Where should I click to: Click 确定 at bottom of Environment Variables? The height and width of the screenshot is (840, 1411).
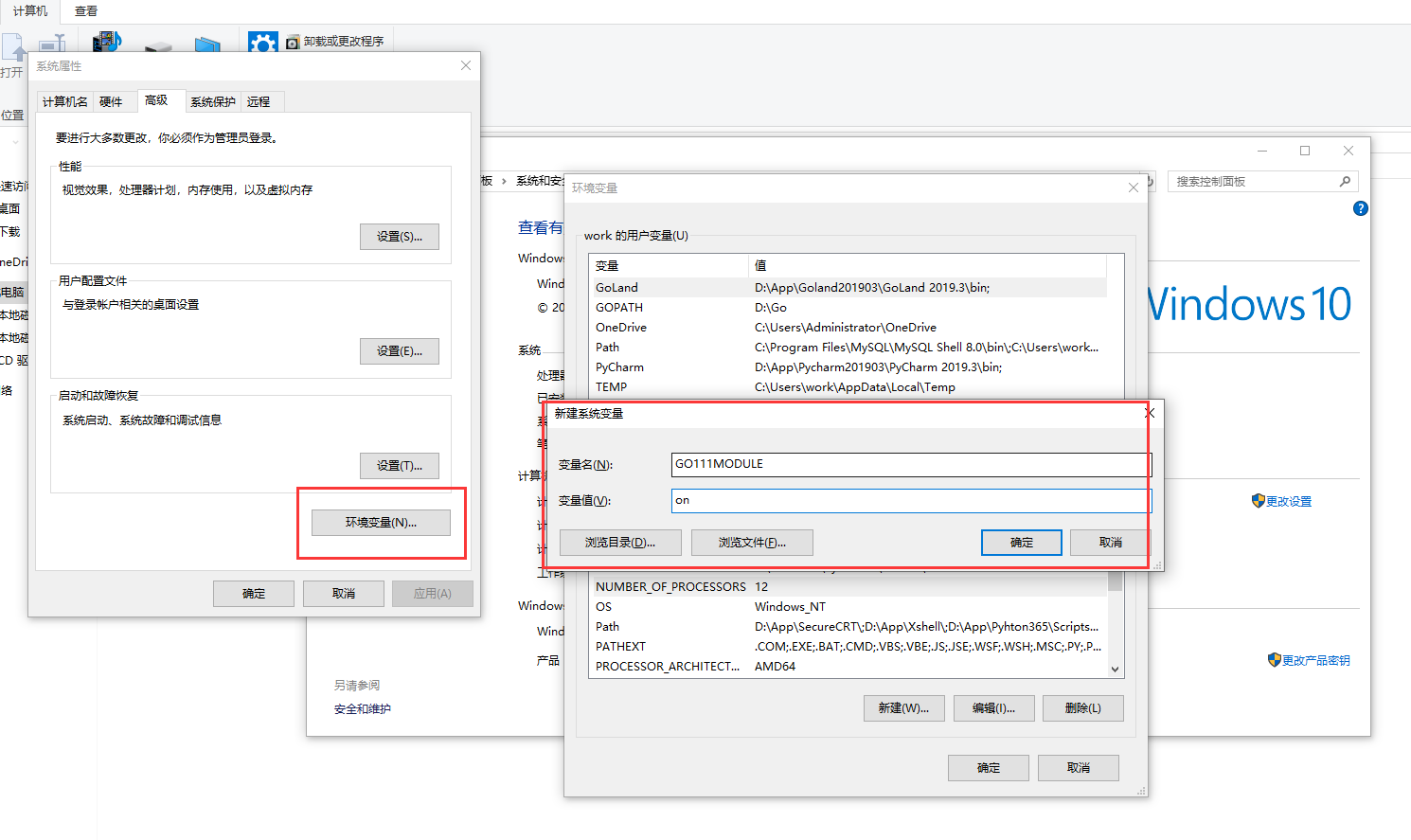[x=989, y=768]
